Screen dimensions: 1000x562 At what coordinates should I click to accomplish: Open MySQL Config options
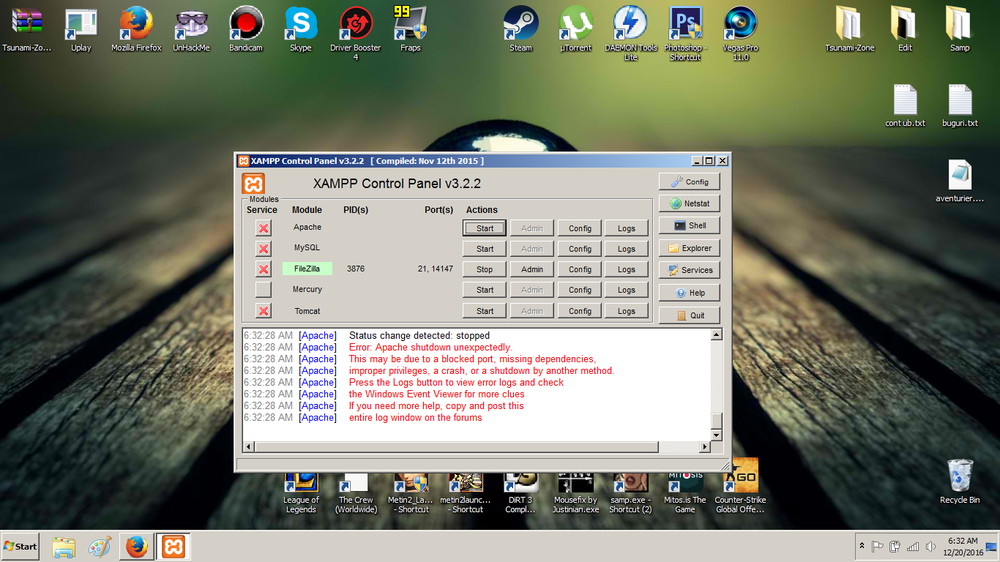580,249
